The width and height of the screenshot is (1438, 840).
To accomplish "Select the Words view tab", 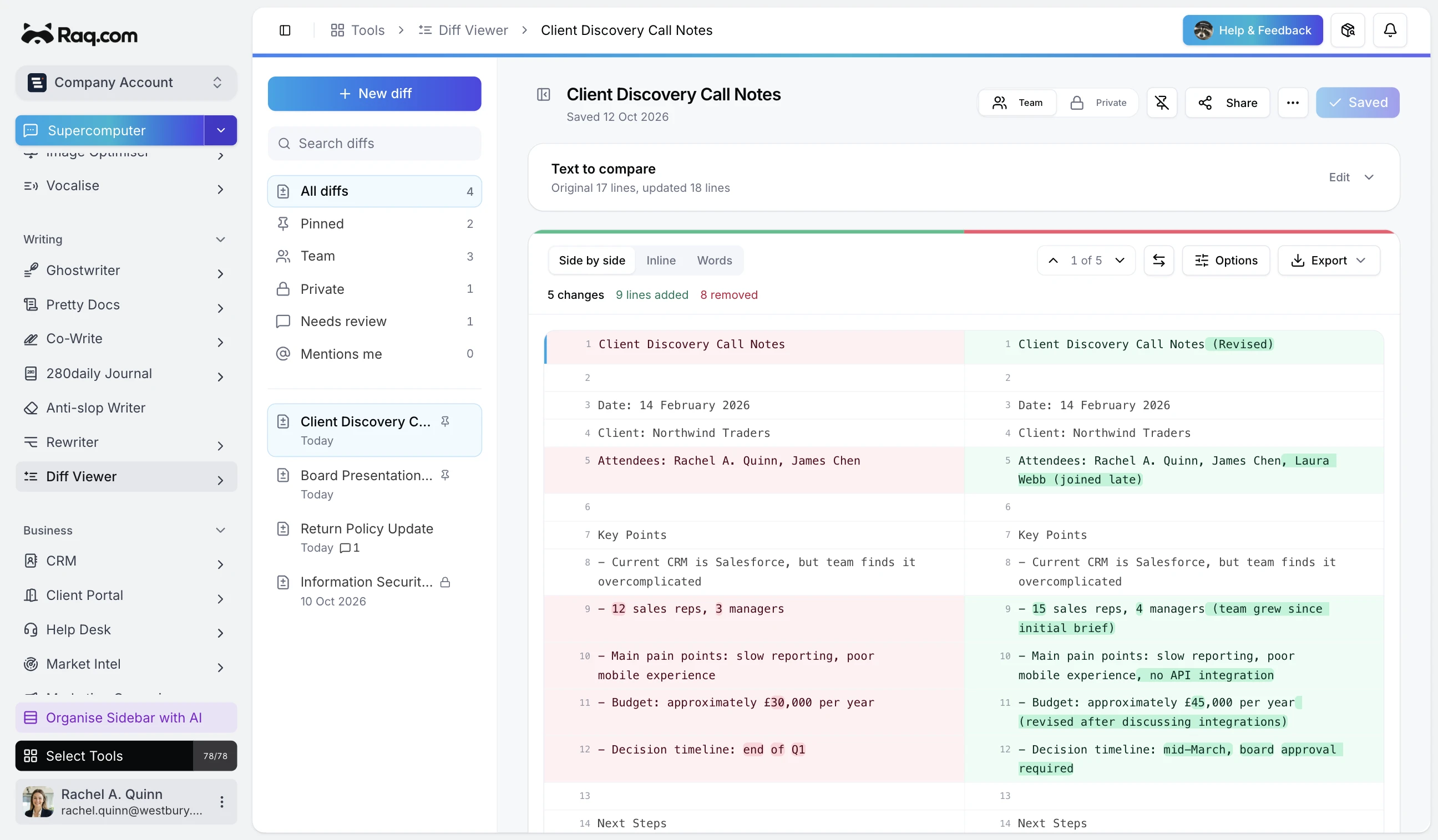I will 714,261.
